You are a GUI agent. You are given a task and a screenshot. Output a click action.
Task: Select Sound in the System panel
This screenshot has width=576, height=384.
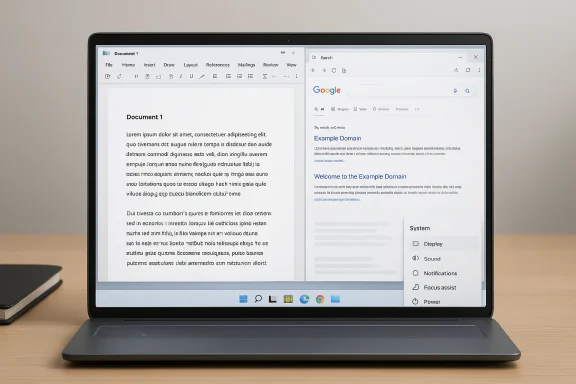443,259
